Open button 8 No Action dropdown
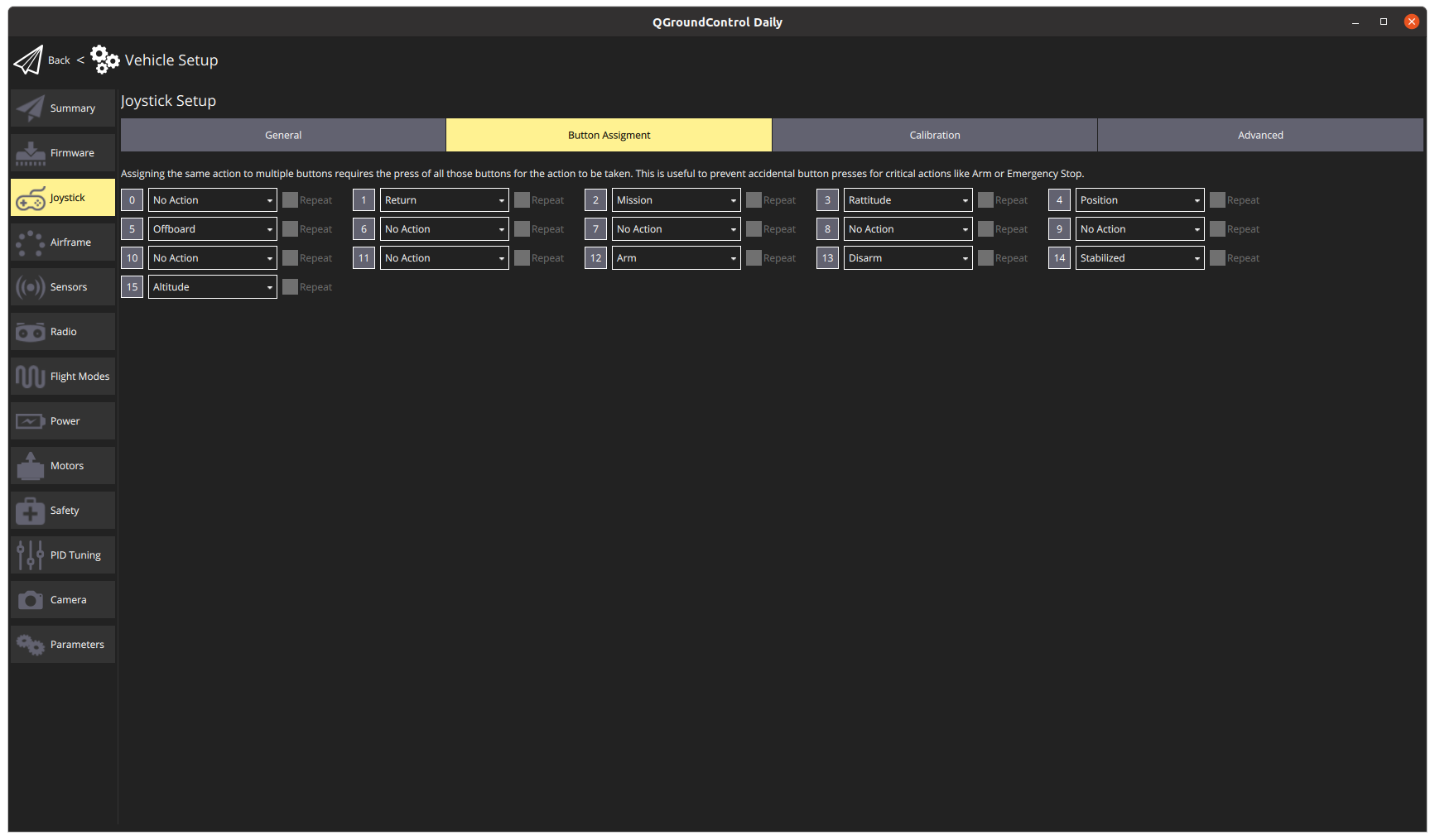The height and width of the screenshot is (840, 1435). point(908,229)
